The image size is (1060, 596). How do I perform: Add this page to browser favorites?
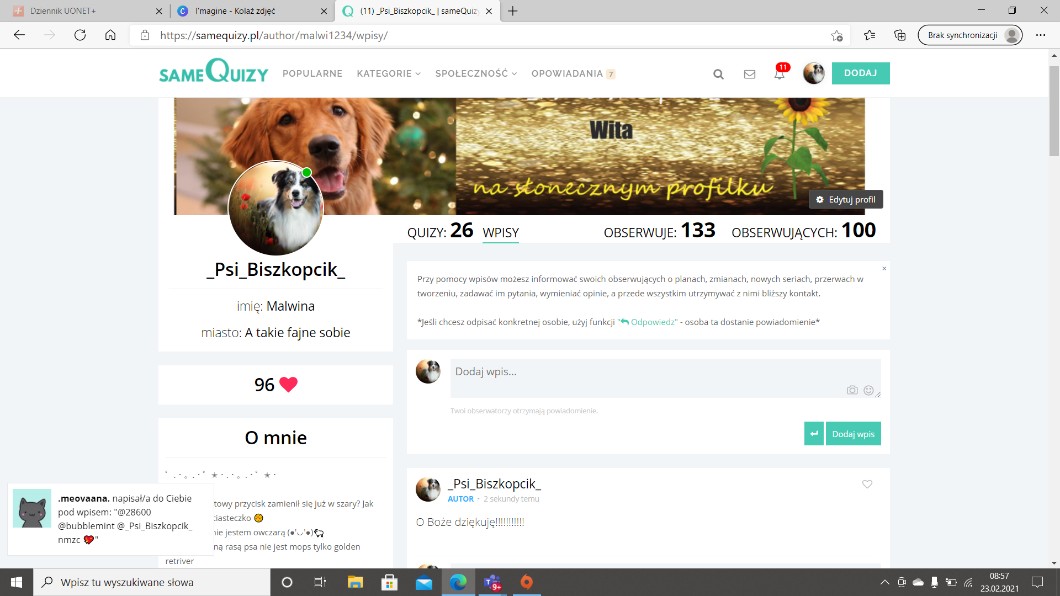tap(837, 35)
